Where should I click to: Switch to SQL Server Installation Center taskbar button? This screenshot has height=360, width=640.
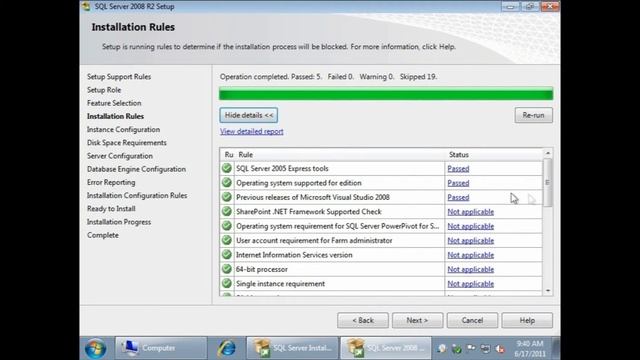pyautogui.click(x=292, y=348)
